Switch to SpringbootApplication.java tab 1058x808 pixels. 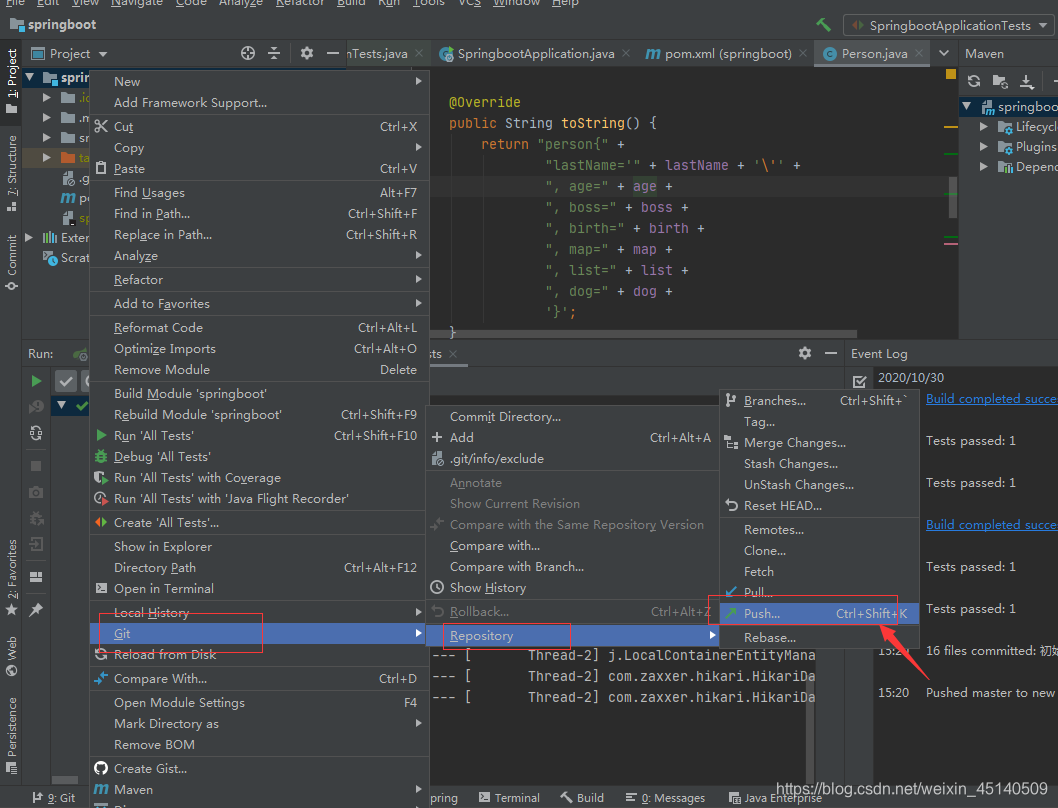534,54
